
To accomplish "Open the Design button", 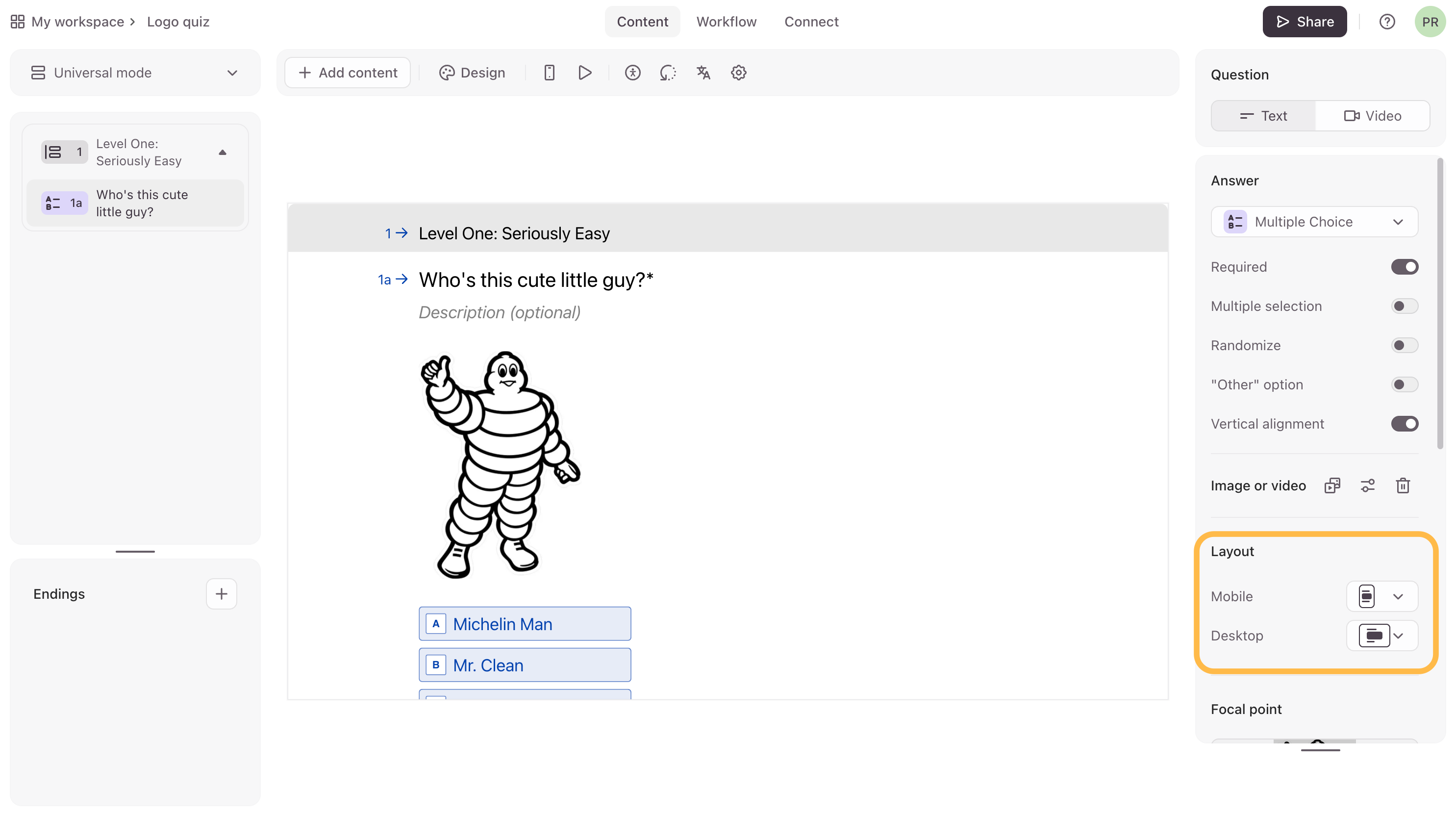I will (472, 73).
